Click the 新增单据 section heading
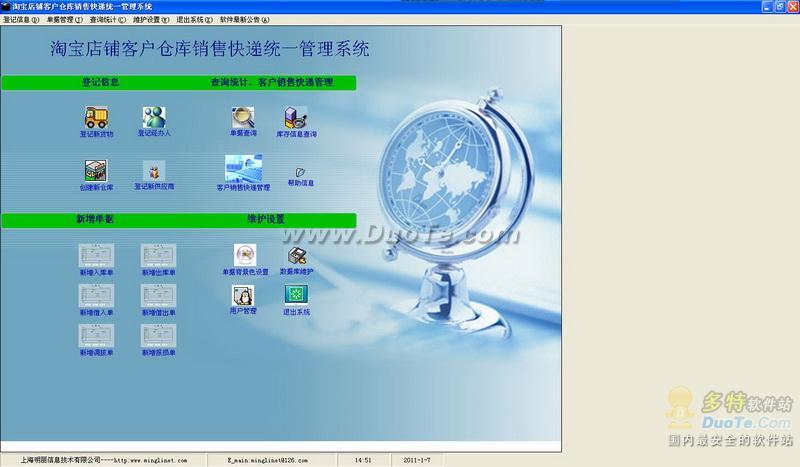 coord(95,219)
